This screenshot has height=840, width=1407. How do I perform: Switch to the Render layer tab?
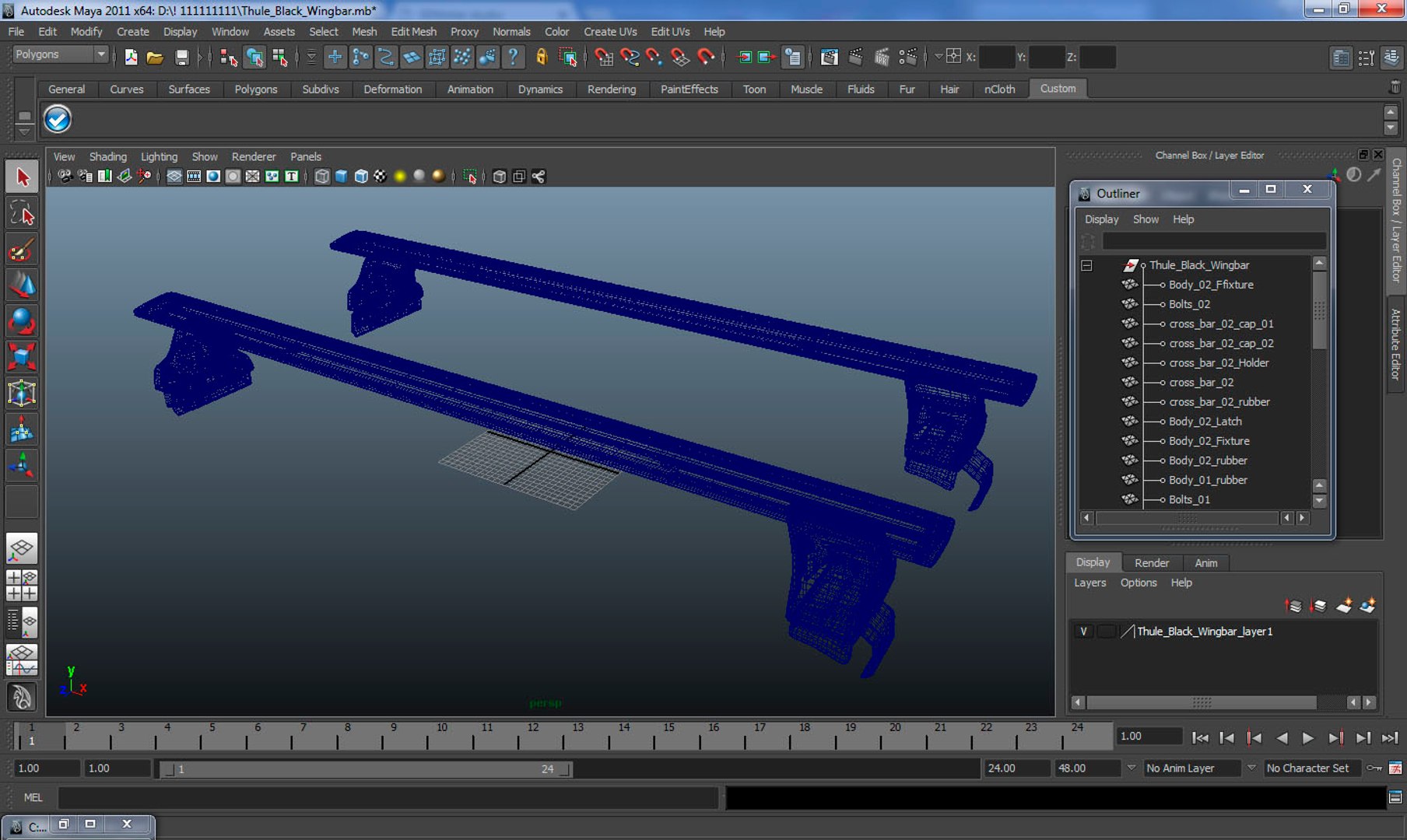point(1151,562)
